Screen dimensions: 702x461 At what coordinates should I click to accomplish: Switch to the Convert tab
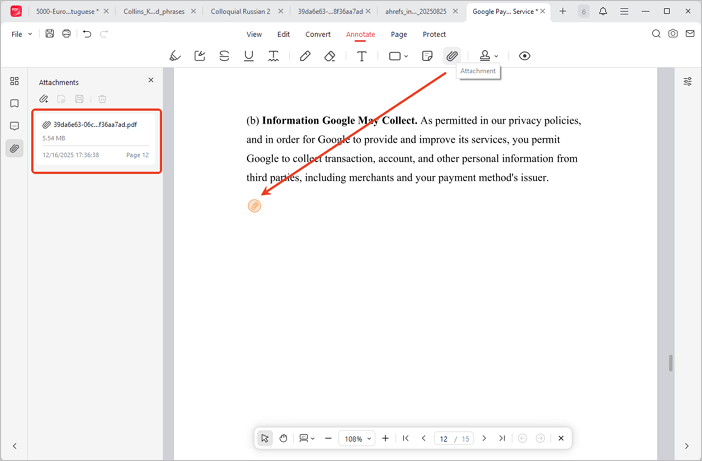coord(318,34)
